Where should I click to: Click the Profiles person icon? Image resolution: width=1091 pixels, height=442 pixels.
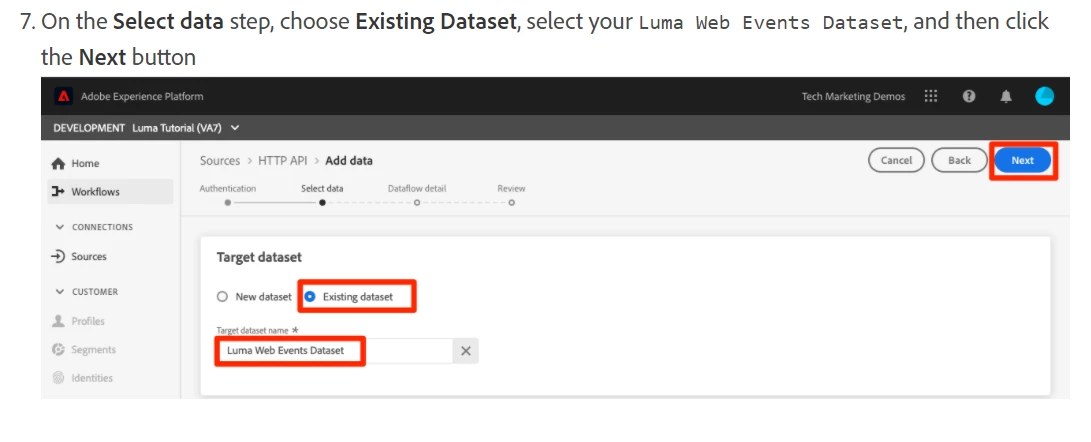58,321
